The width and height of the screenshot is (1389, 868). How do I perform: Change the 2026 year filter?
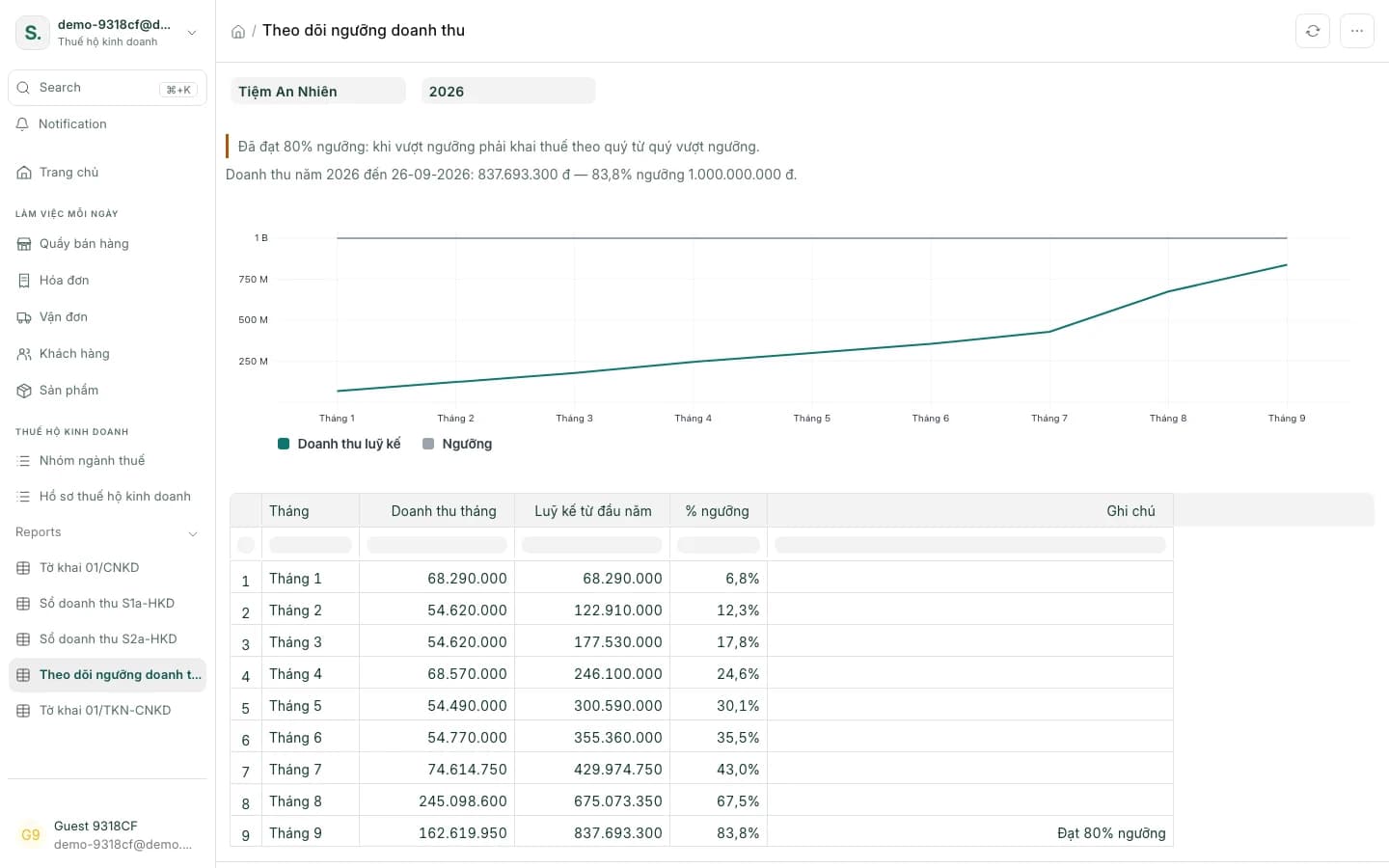pyautogui.click(x=508, y=92)
